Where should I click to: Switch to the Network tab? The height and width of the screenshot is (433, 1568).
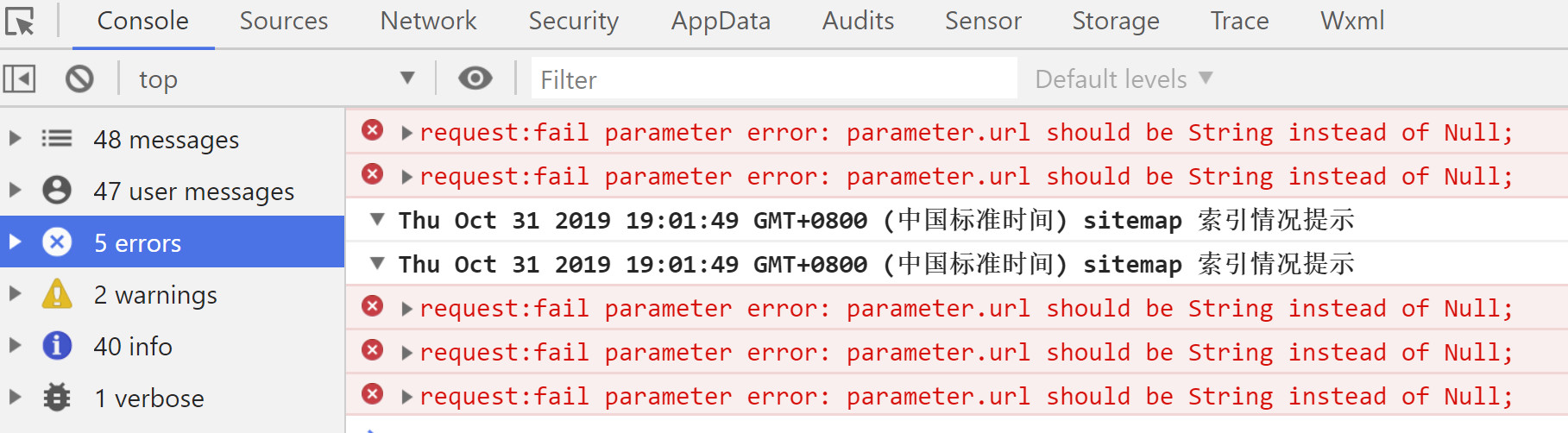(x=428, y=21)
